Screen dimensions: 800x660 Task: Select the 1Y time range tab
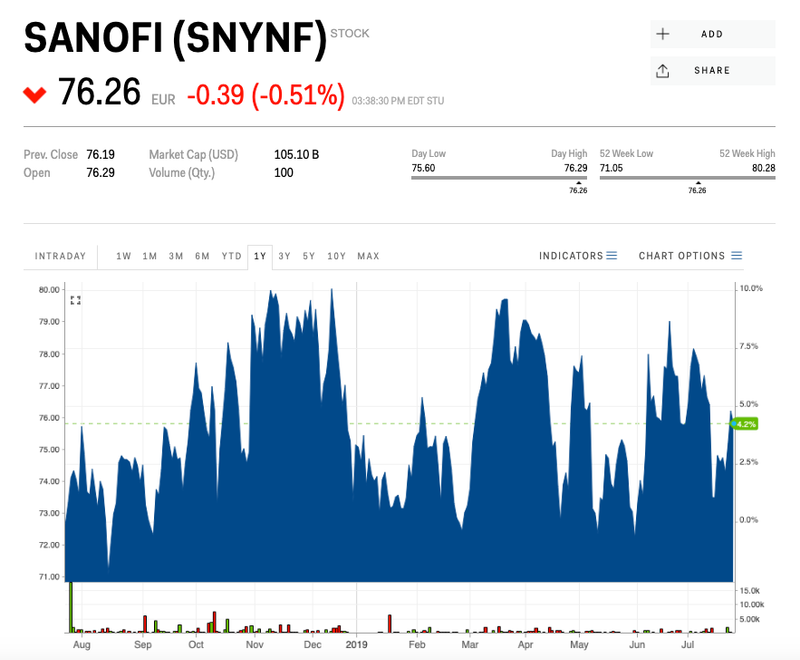260,256
